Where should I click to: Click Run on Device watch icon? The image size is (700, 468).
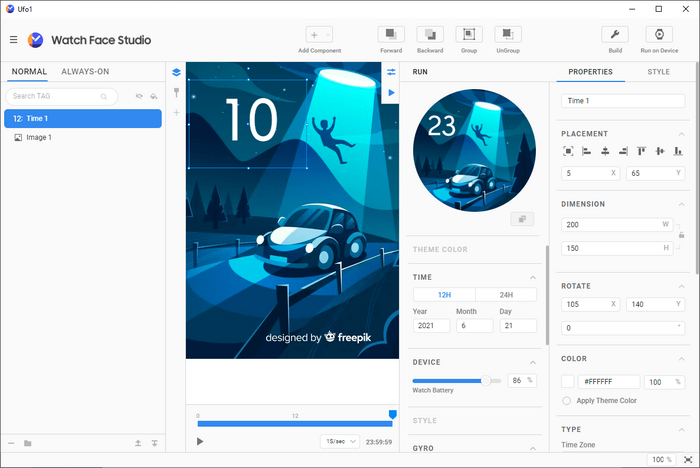[x=659, y=35]
